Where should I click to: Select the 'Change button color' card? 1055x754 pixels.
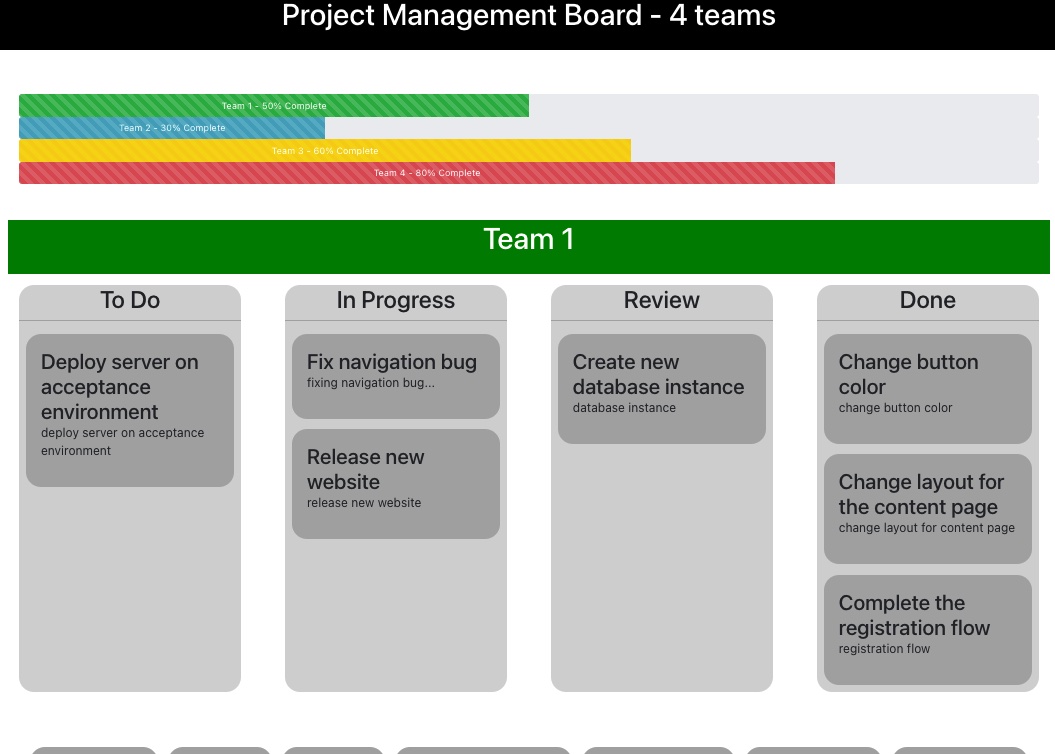pyautogui.click(x=928, y=389)
